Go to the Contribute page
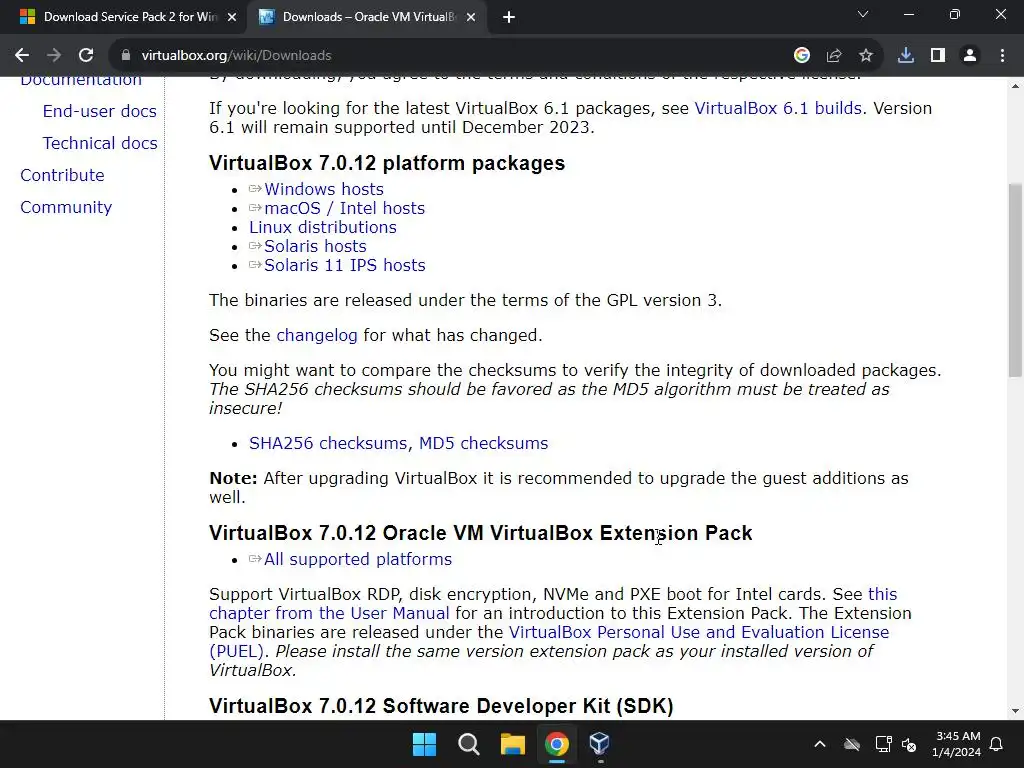Viewport: 1024px width, 768px height. pyautogui.click(x=62, y=175)
